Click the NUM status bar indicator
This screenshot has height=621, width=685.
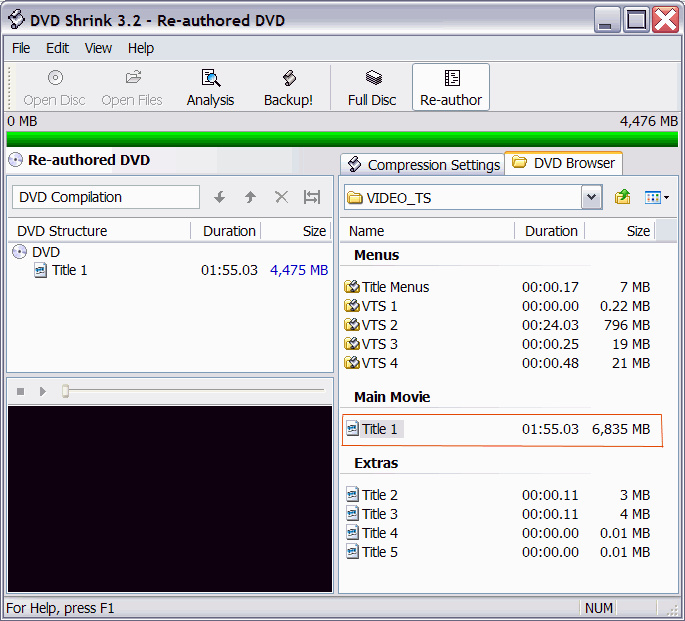click(x=599, y=608)
